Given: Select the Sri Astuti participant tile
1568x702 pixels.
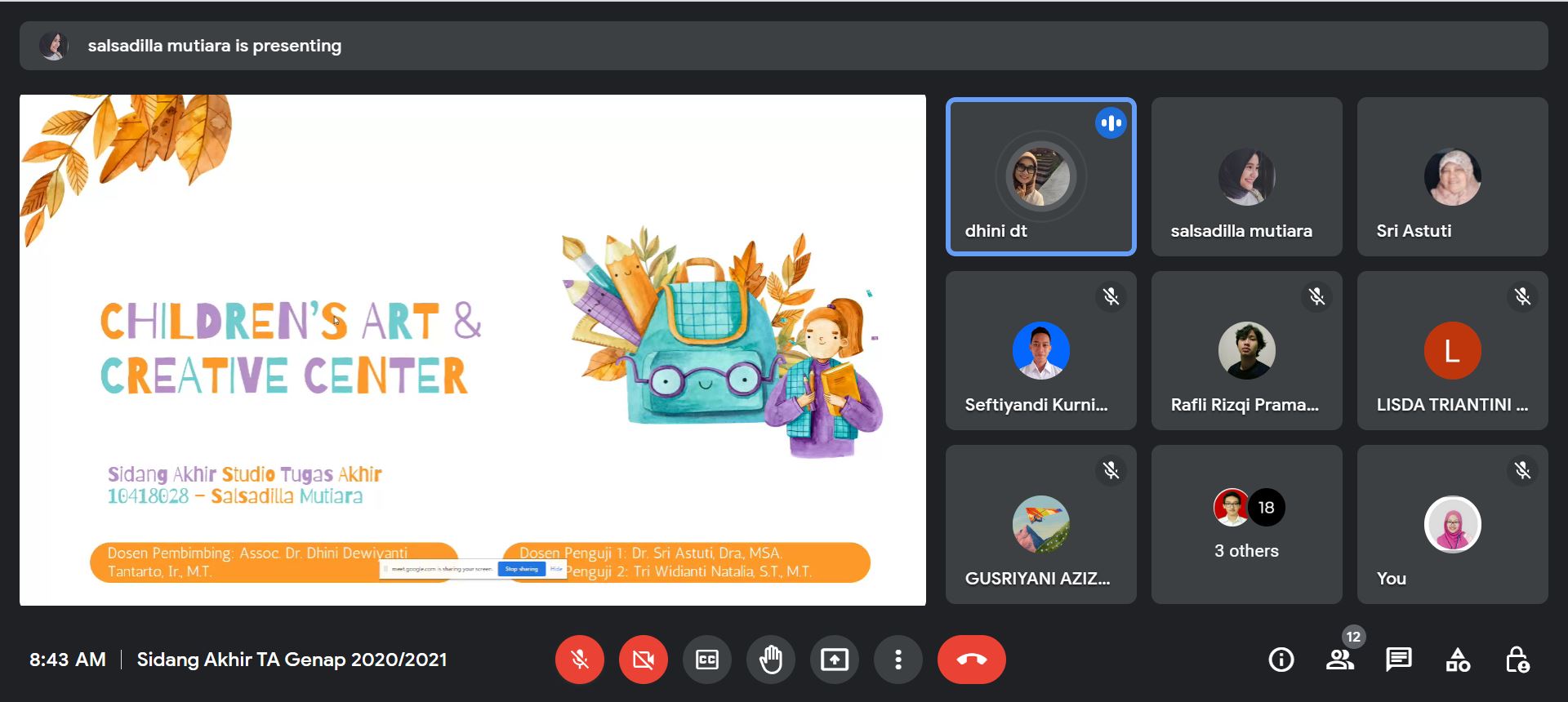Looking at the screenshot, I should [1452, 177].
